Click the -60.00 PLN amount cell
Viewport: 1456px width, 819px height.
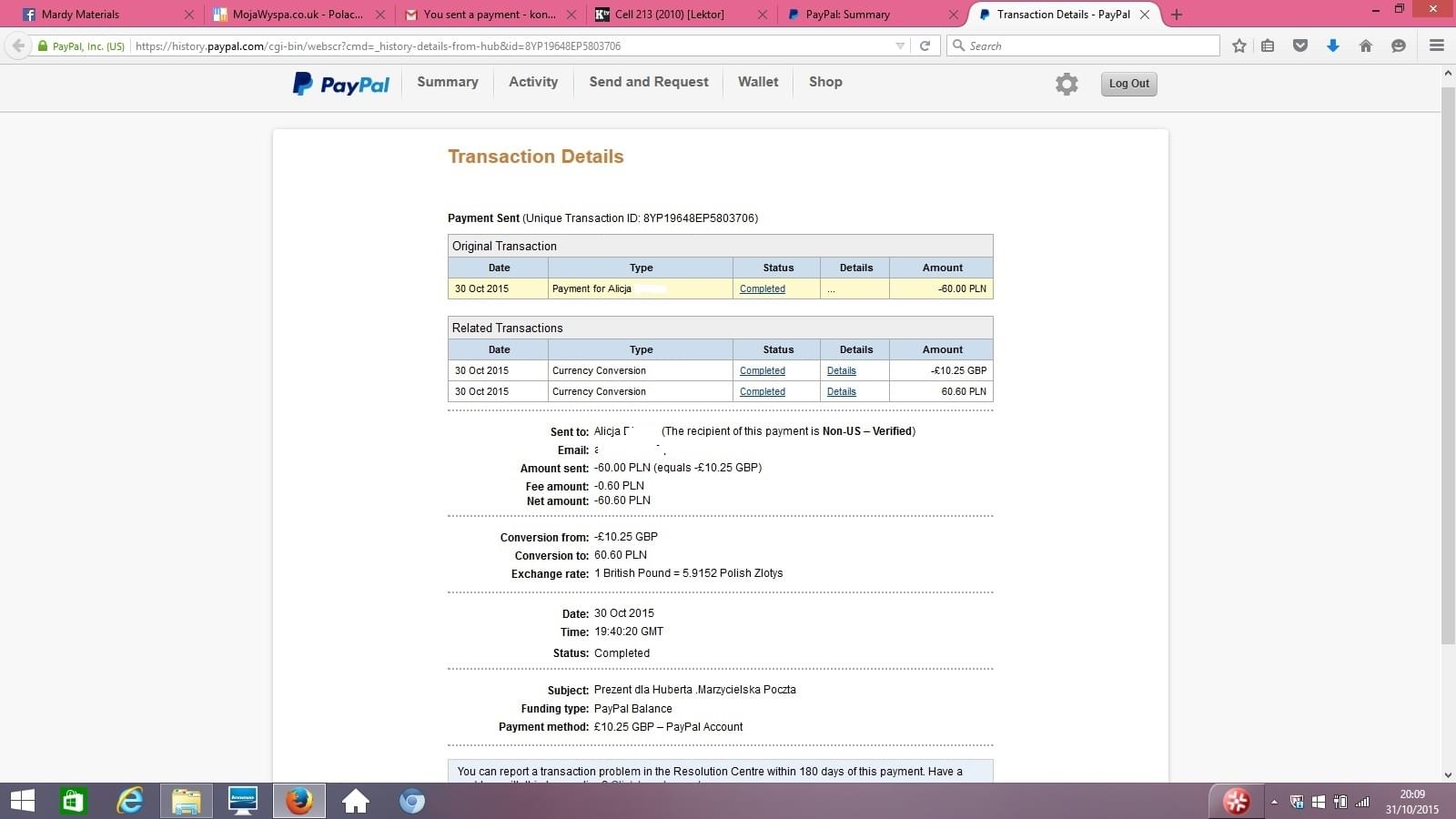(941, 288)
